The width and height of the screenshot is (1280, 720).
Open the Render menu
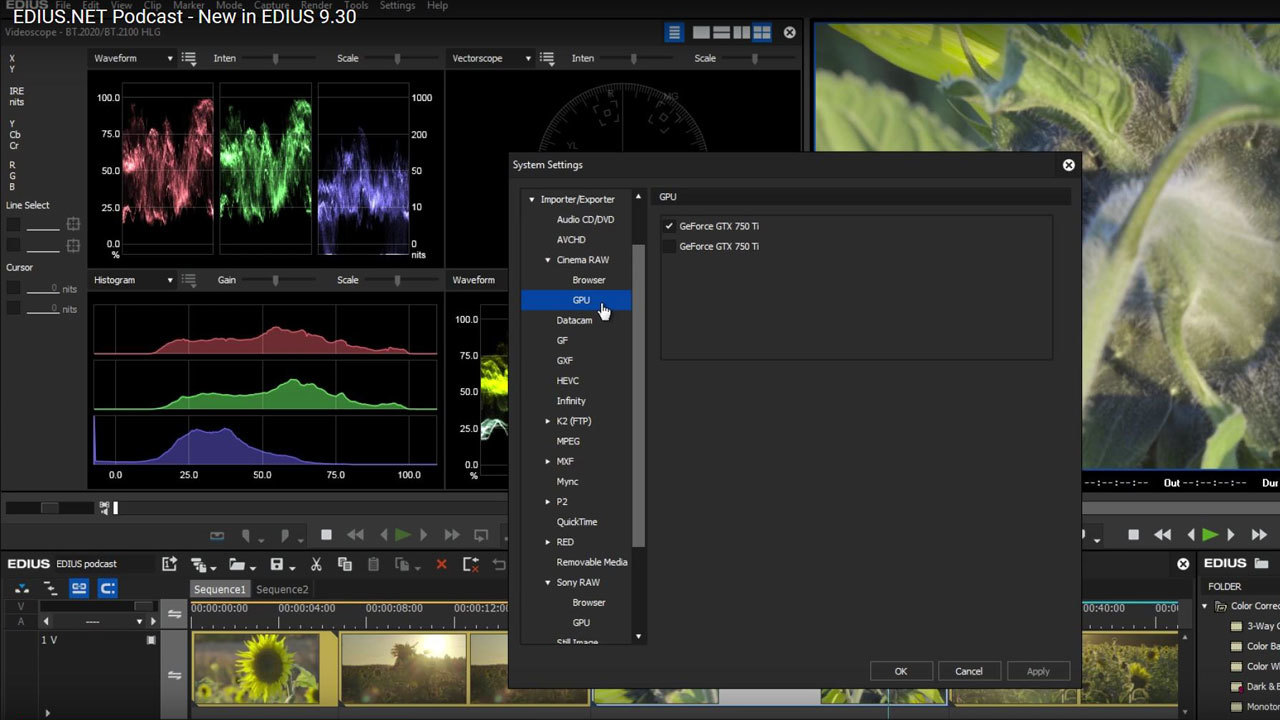[x=316, y=6]
